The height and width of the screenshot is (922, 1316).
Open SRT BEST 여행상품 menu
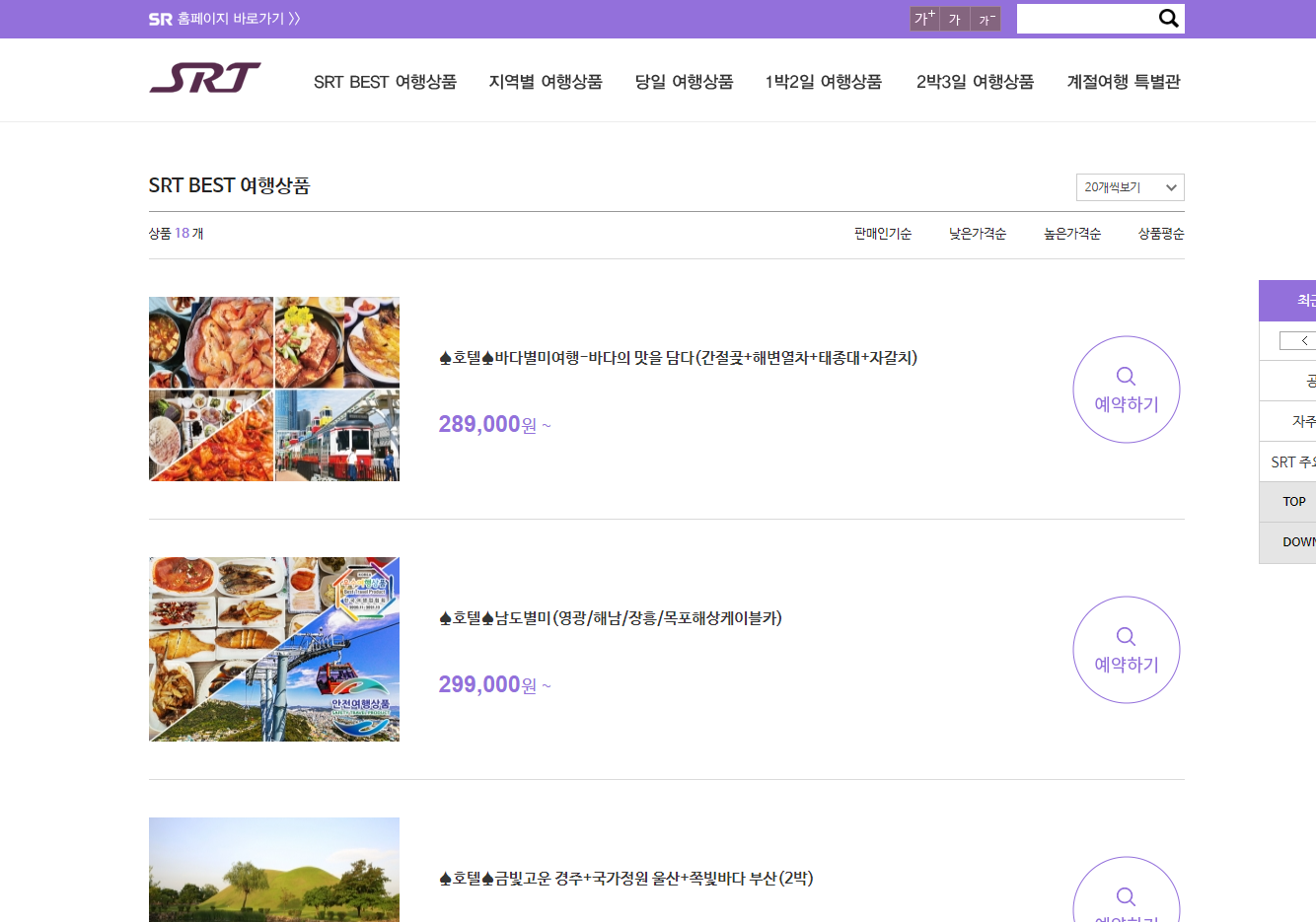point(385,82)
